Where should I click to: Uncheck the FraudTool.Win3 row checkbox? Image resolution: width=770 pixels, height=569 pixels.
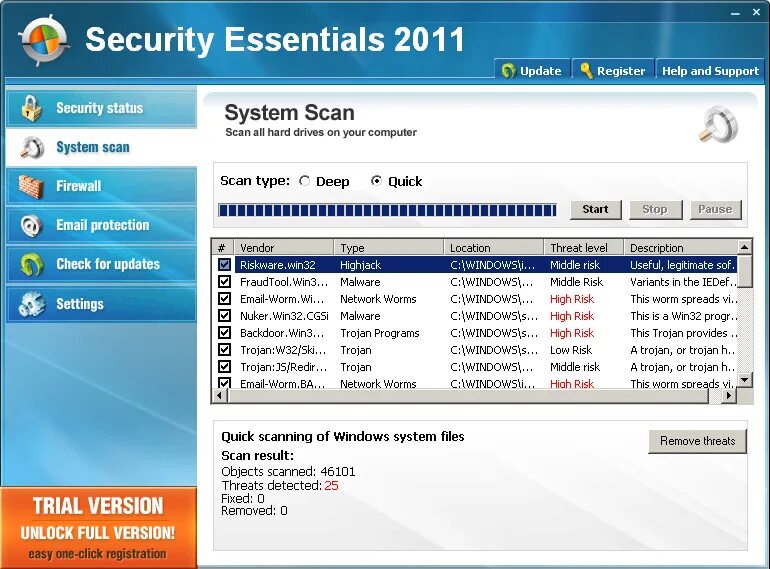[x=224, y=282]
